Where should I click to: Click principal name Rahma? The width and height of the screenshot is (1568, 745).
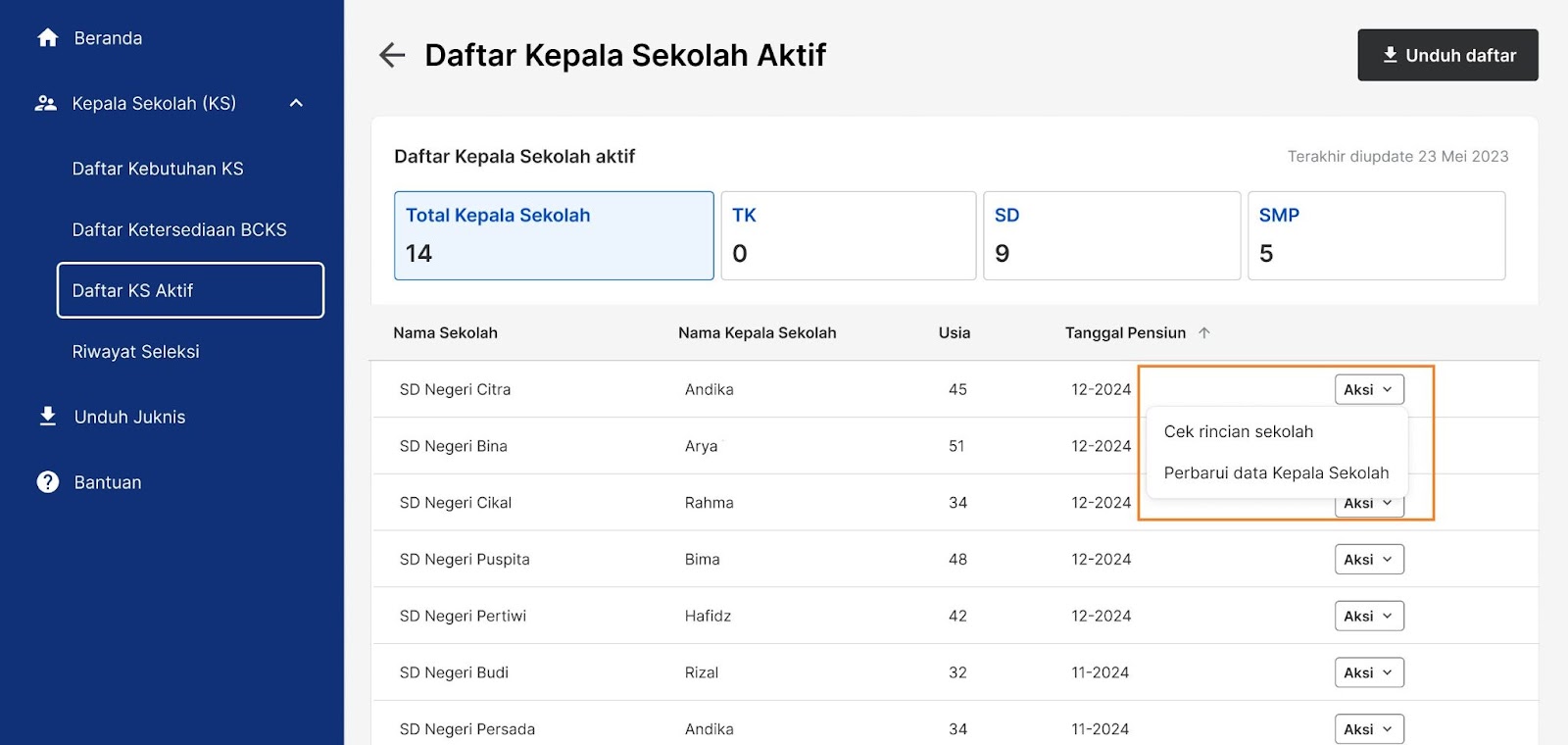(709, 503)
